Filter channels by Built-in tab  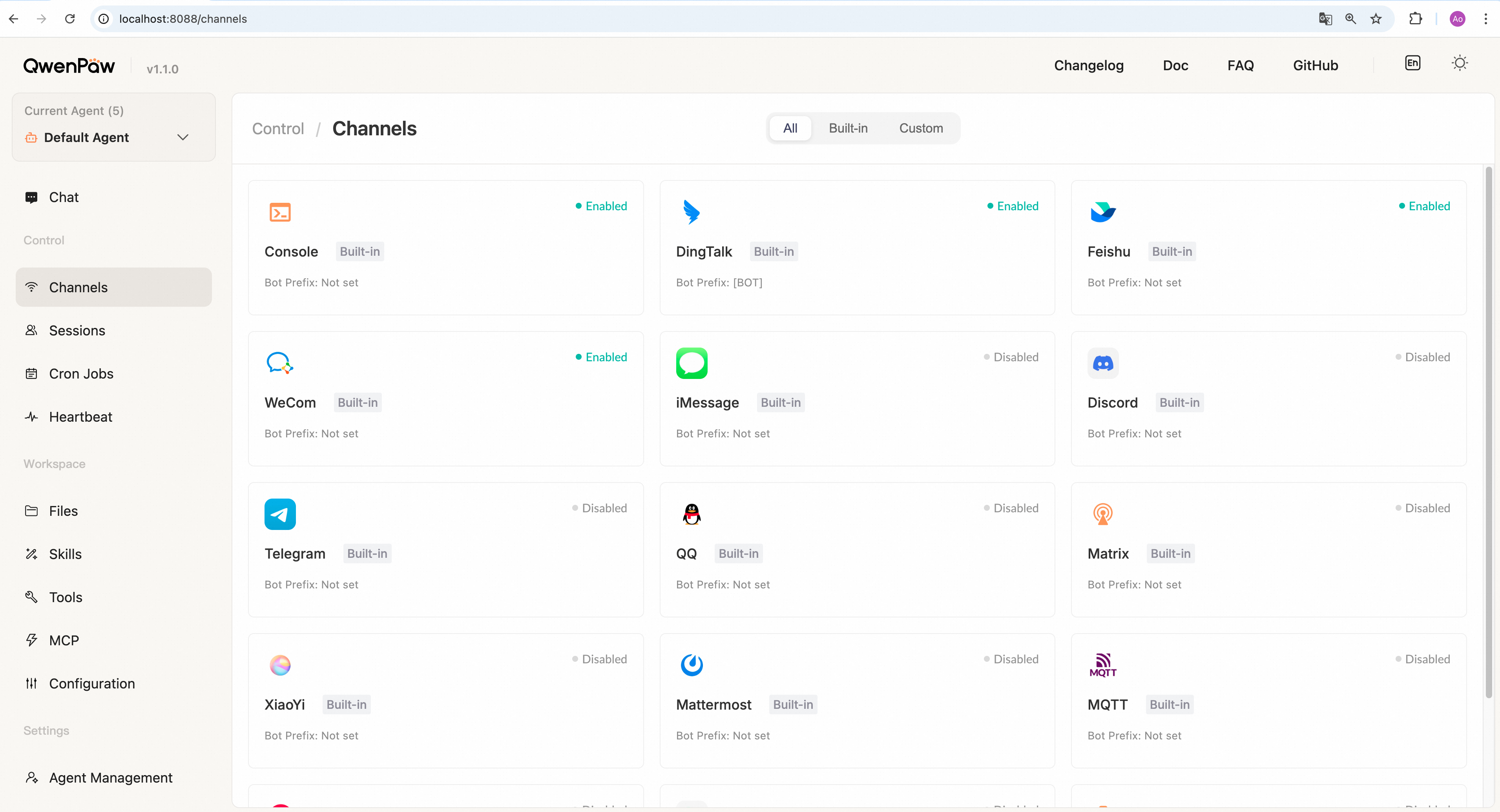click(848, 128)
